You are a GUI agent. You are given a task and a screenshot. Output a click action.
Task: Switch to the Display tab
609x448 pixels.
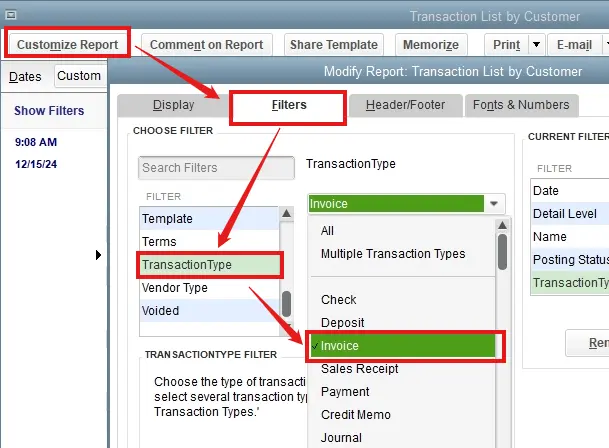click(x=173, y=105)
